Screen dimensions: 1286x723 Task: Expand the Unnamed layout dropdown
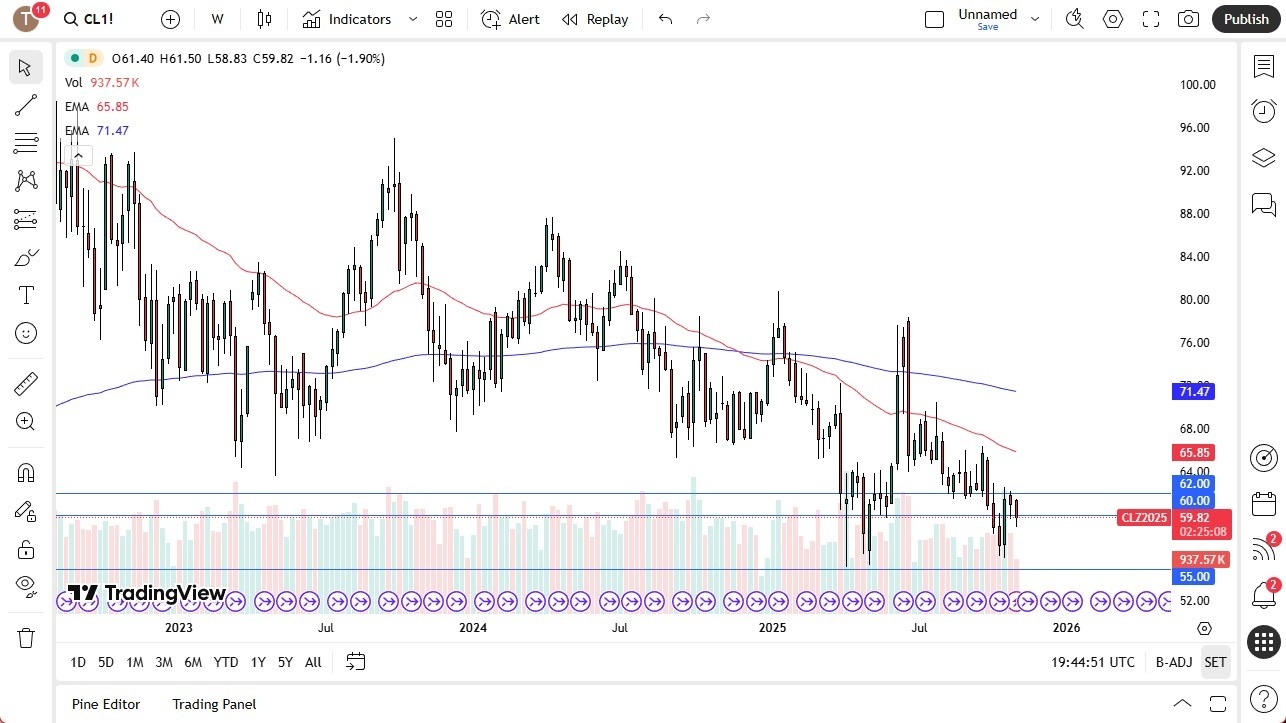(1035, 18)
